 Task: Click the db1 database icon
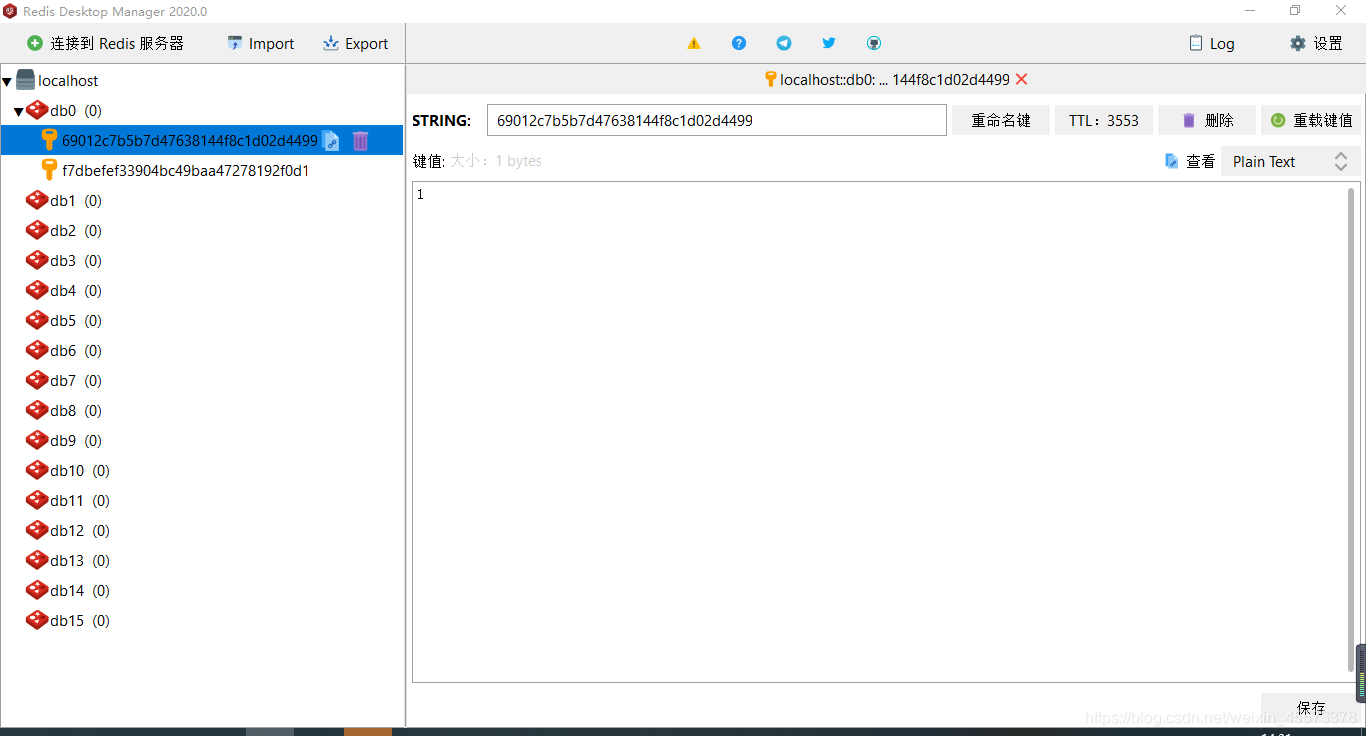click(37, 200)
